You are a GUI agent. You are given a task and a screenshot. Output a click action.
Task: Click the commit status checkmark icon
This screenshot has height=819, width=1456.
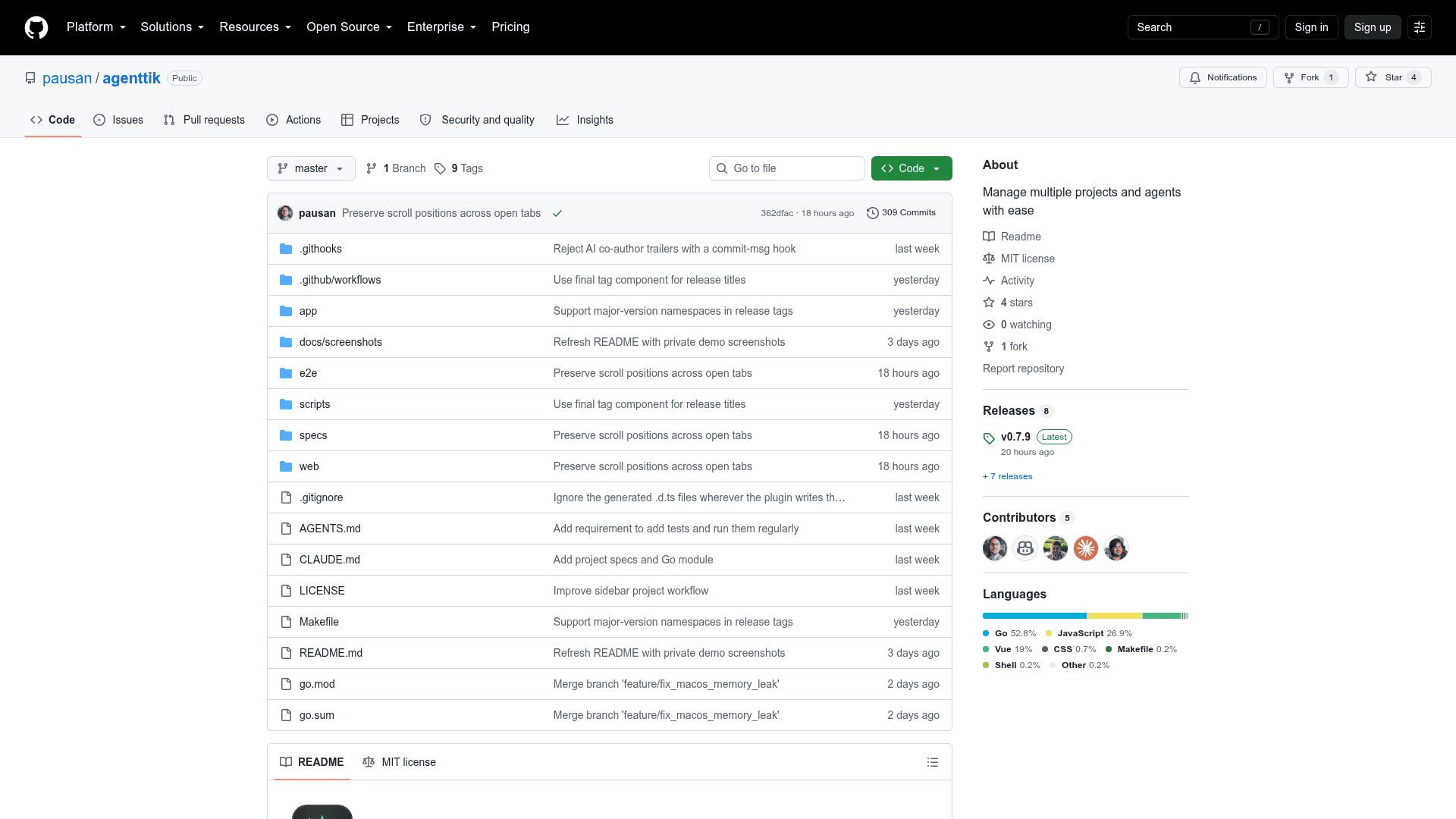[557, 213]
